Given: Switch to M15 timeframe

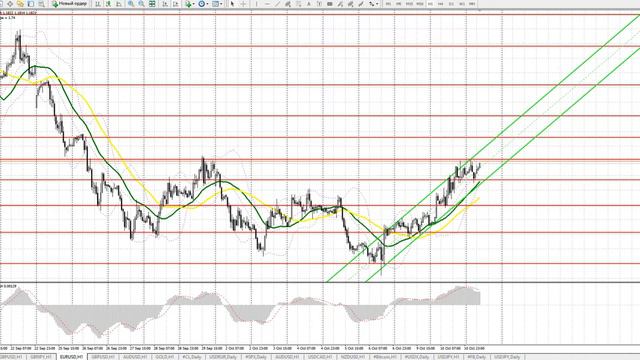Looking at the screenshot, I should click(x=409, y=4).
